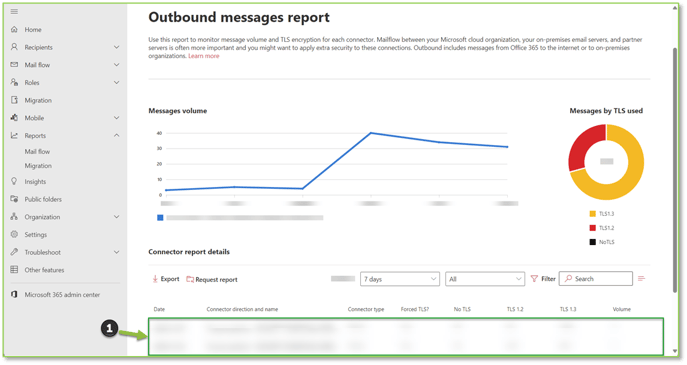This screenshot has width=687, height=365.
Task: Open the hamburger navigation menu icon
Action: pos(14,11)
